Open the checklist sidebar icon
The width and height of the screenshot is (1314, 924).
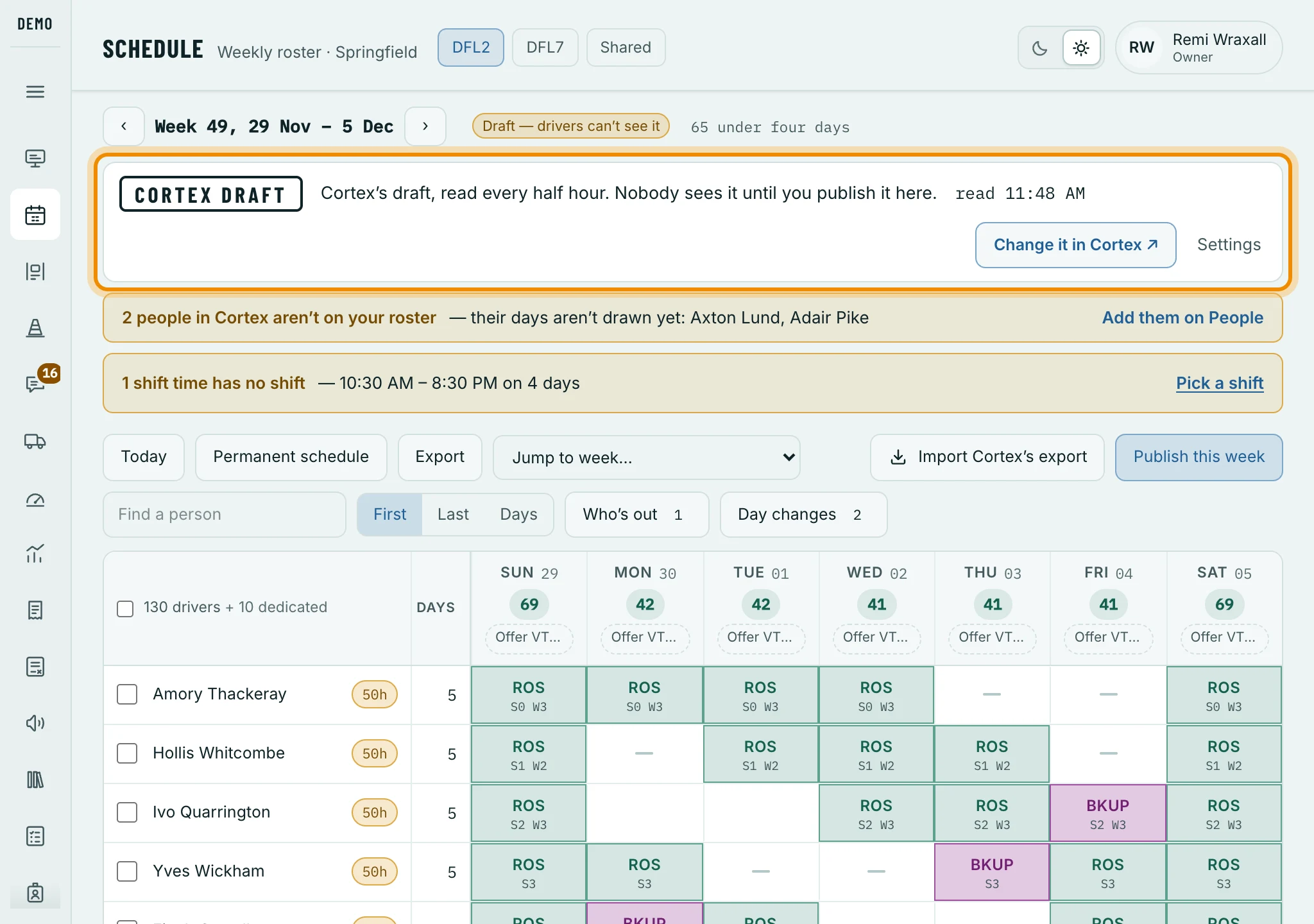point(35,836)
